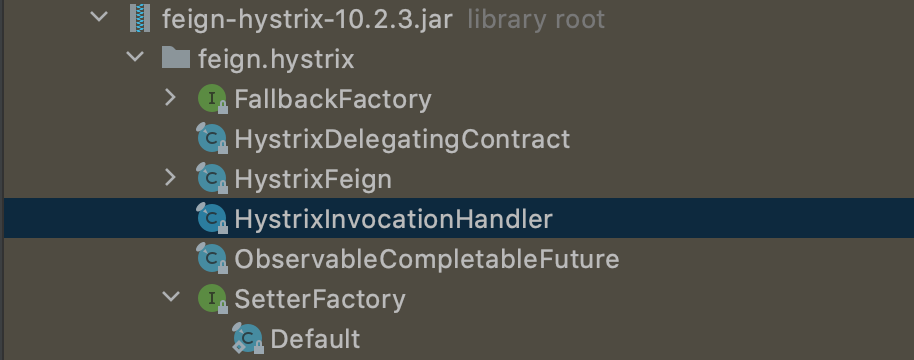Click the SetterFactory interface icon
The image size is (914, 360).
(212, 299)
